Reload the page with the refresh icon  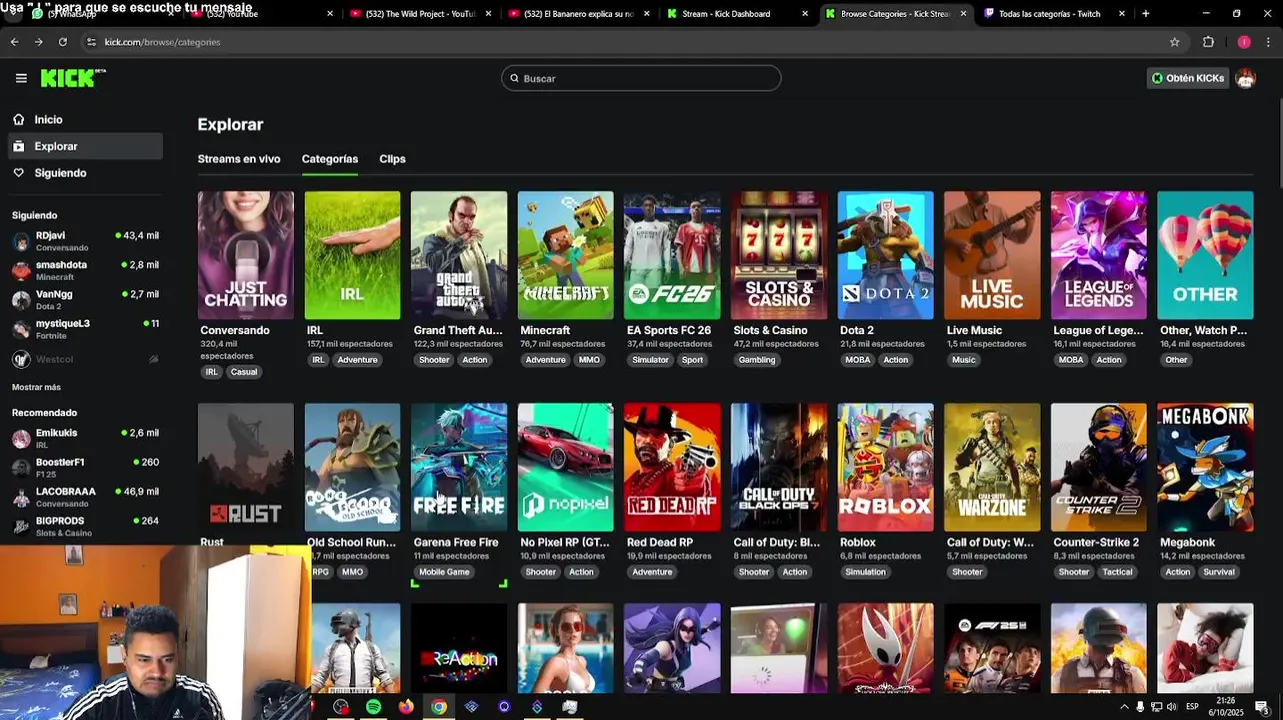pos(62,42)
